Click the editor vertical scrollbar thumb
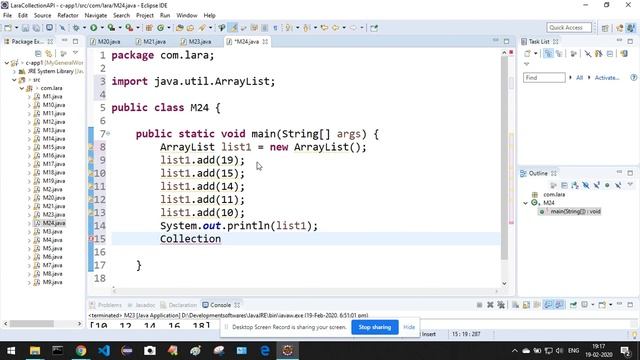The image size is (640, 360). pos(504,159)
